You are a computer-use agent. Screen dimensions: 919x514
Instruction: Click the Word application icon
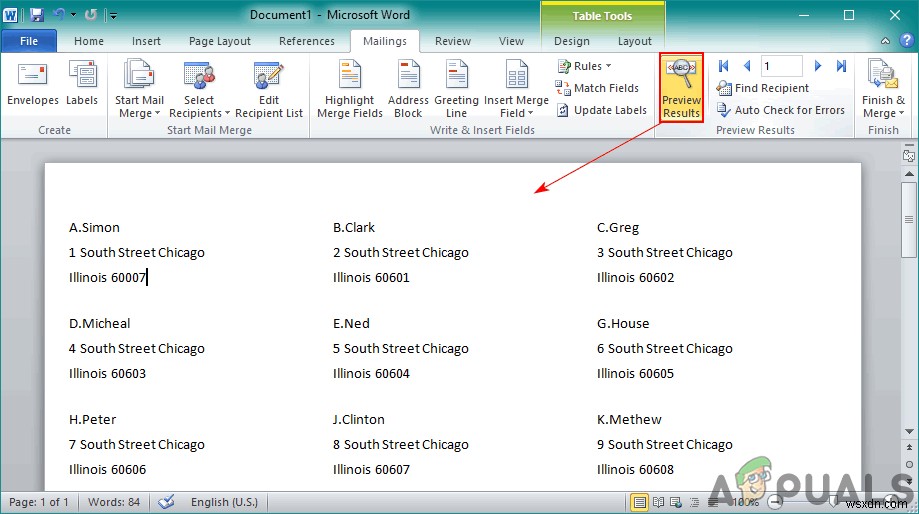[11, 15]
